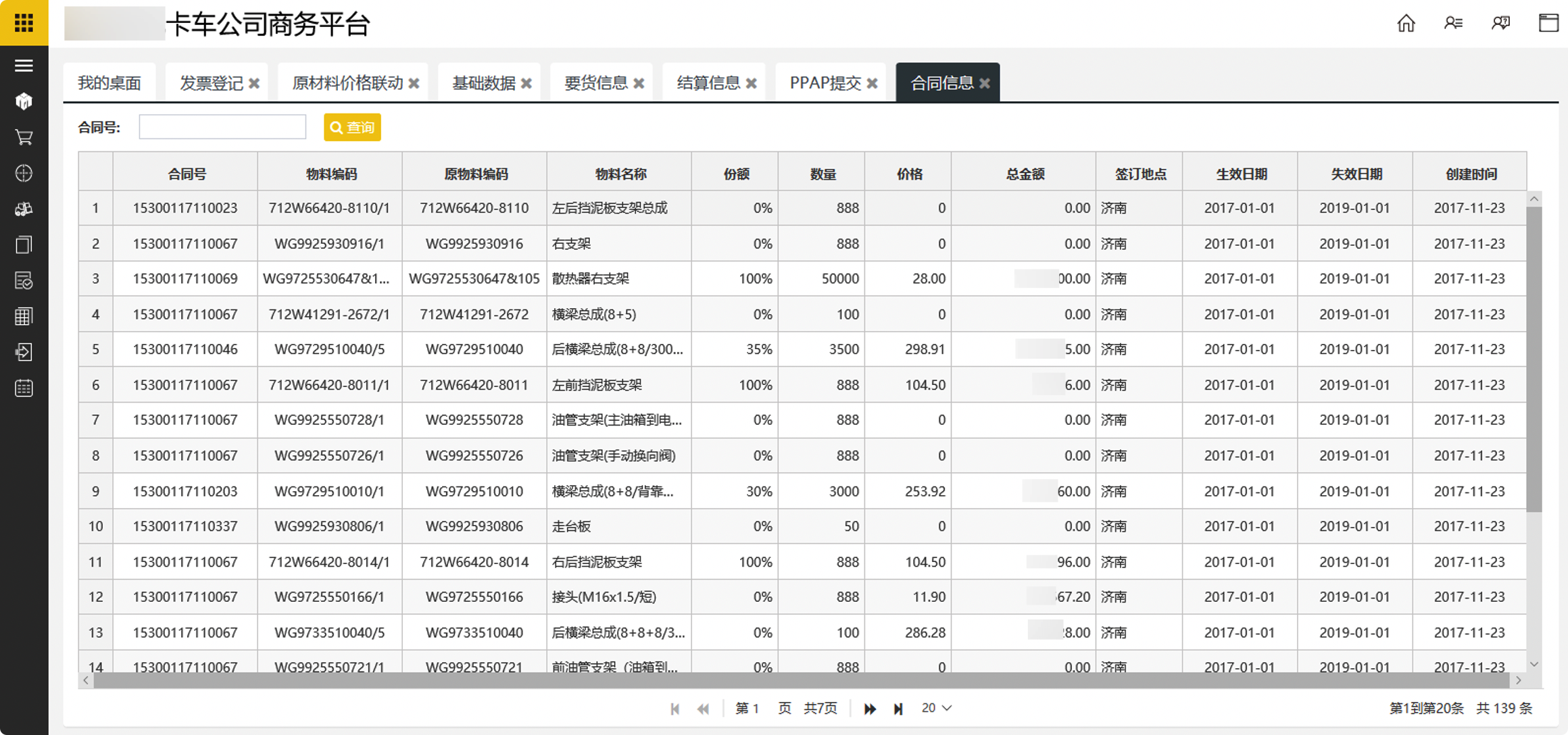Open the table grid sidebar icon
Image resolution: width=1568 pixels, height=735 pixels.
click(x=24, y=316)
